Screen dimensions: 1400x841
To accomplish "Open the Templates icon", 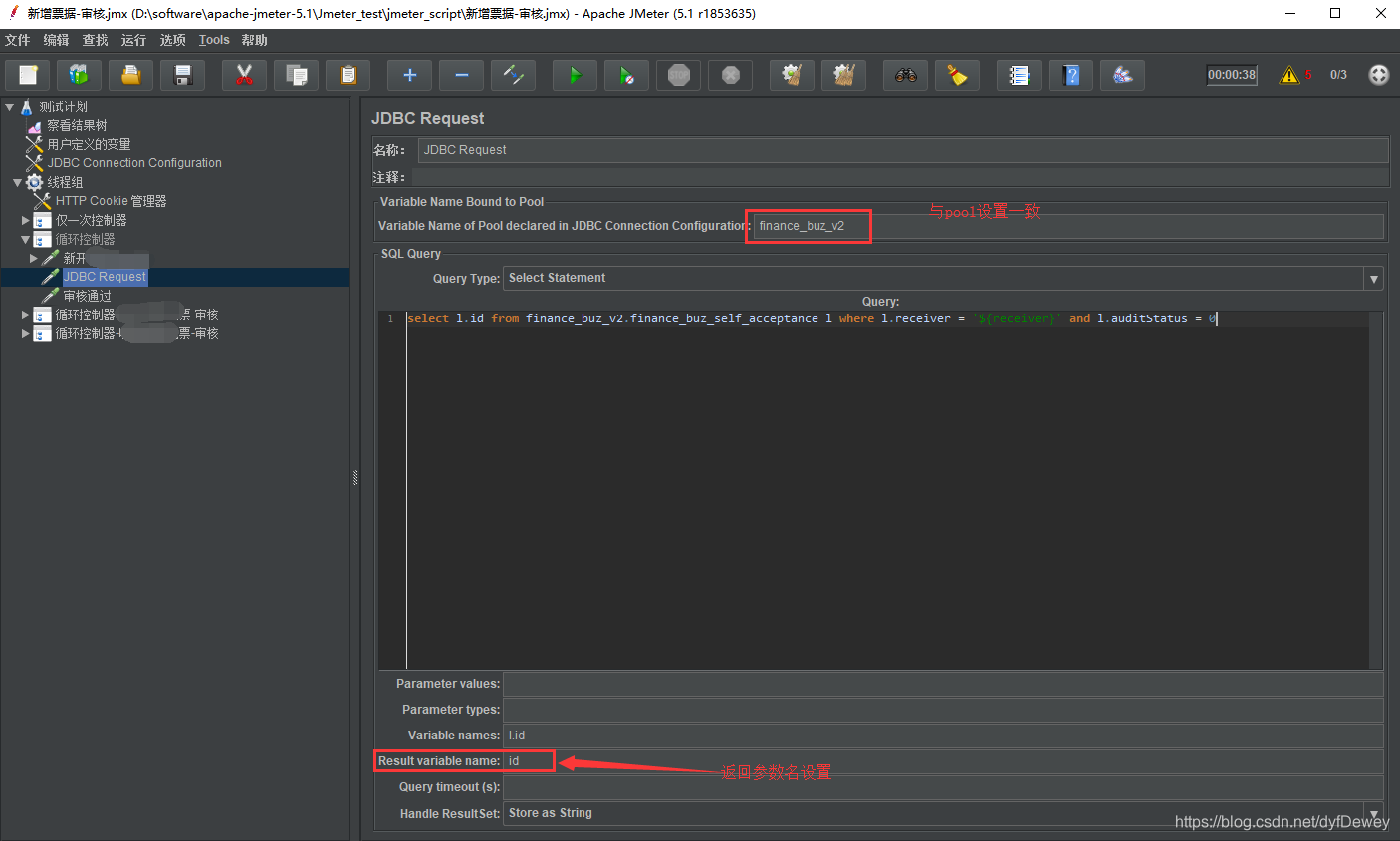I will click(x=79, y=75).
